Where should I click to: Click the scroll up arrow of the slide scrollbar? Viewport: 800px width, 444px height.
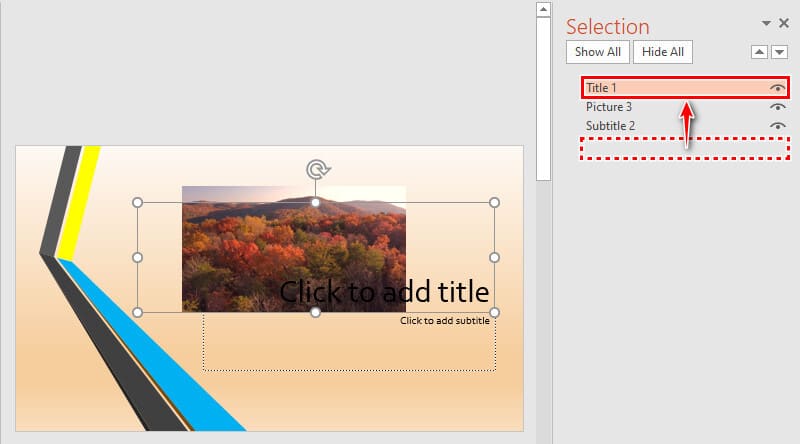coord(543,10)
